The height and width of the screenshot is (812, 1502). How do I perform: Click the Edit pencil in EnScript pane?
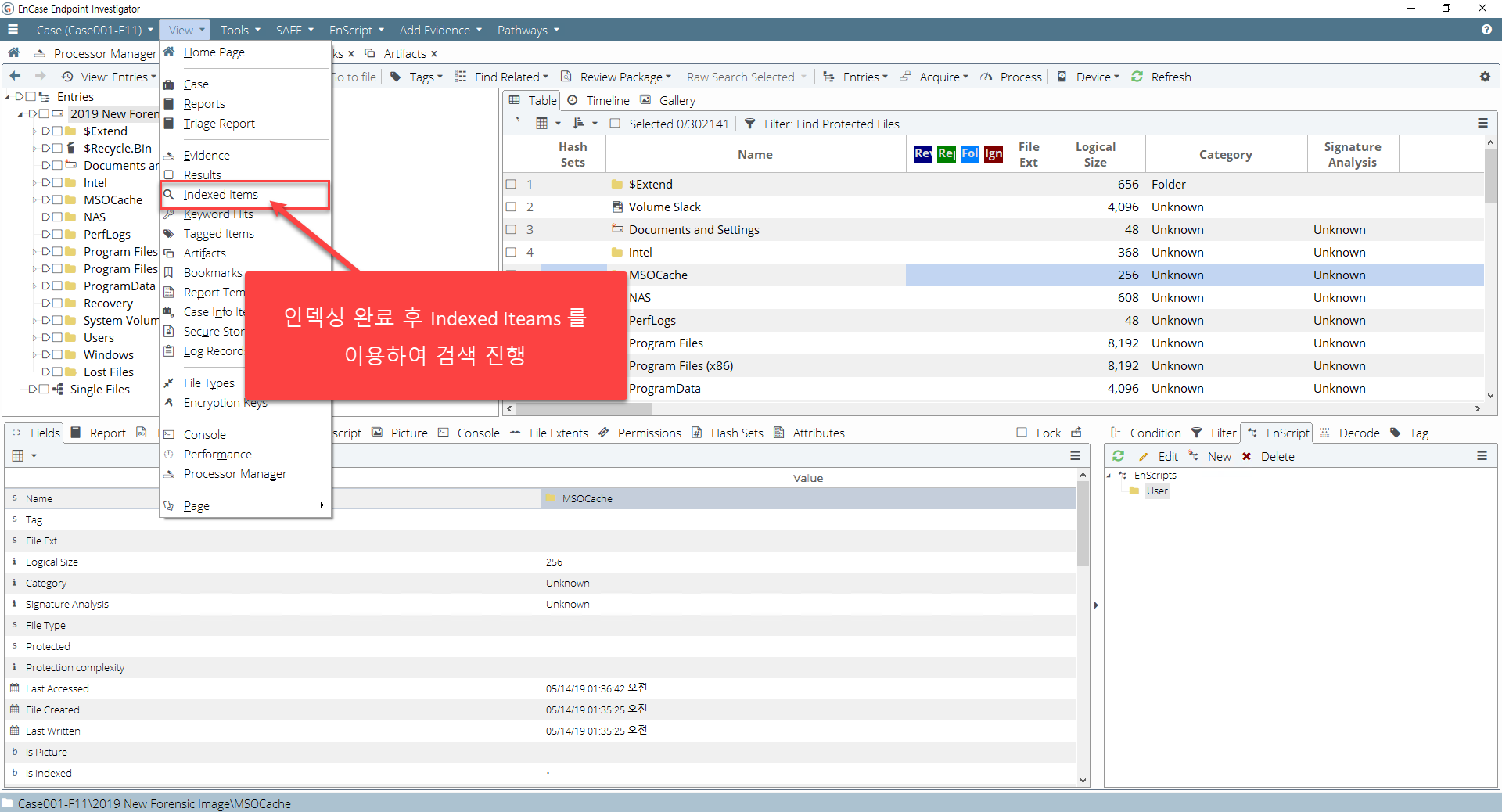[1144, 456]
